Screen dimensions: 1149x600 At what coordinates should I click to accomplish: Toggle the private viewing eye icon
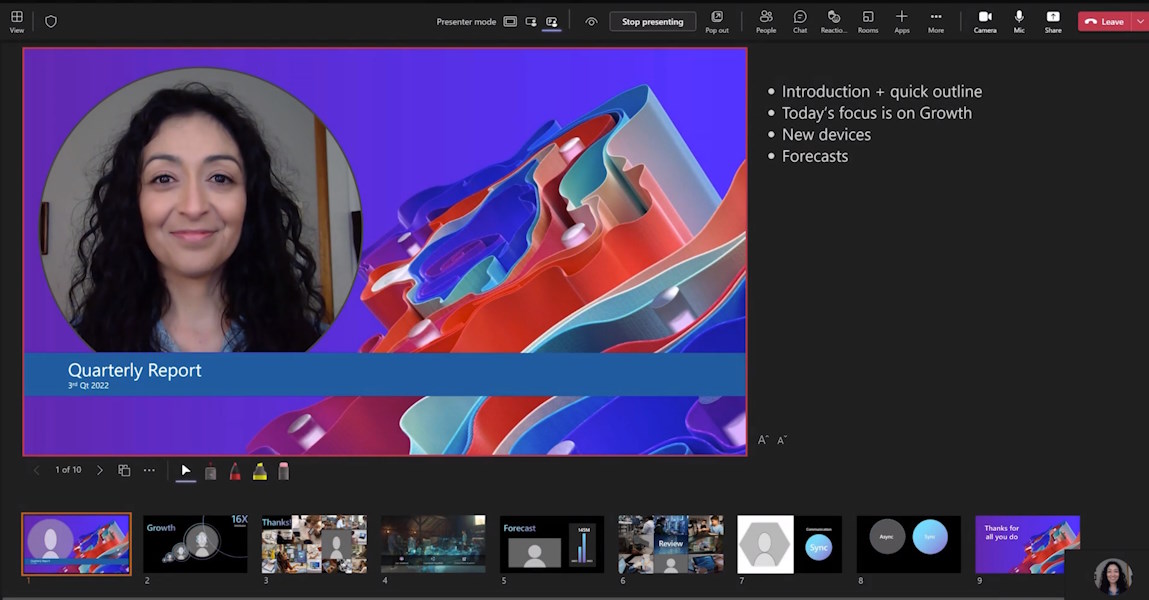[x=591, y=20]
